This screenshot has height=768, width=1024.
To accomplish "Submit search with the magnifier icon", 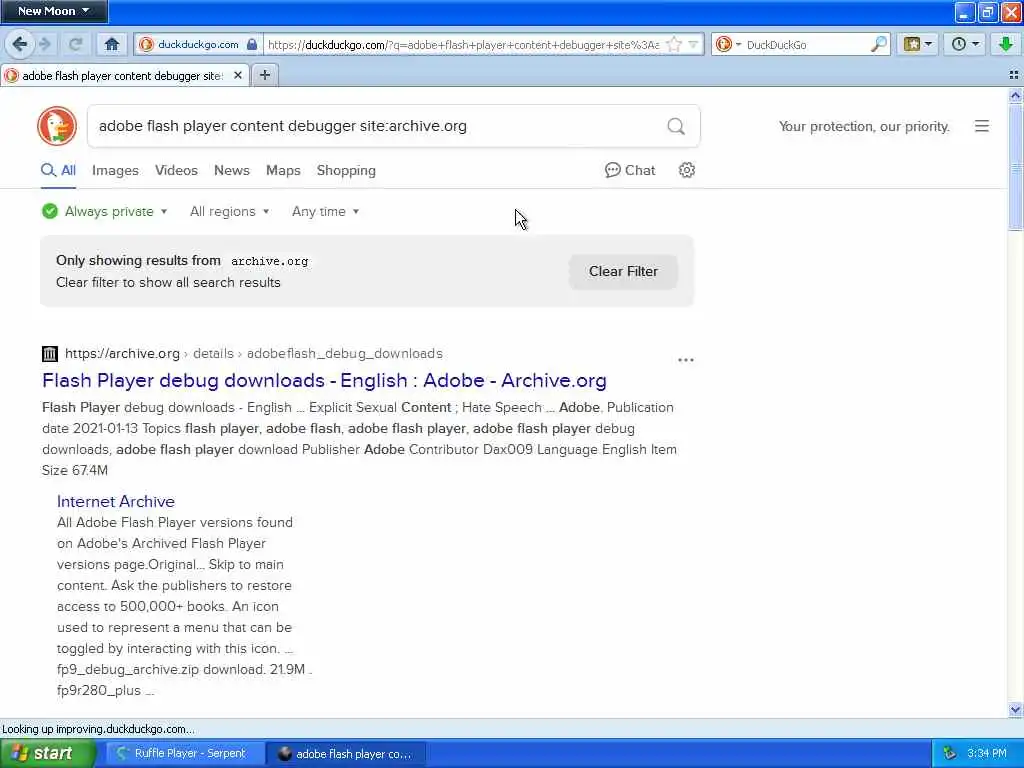I will click(x=676, y=126).
